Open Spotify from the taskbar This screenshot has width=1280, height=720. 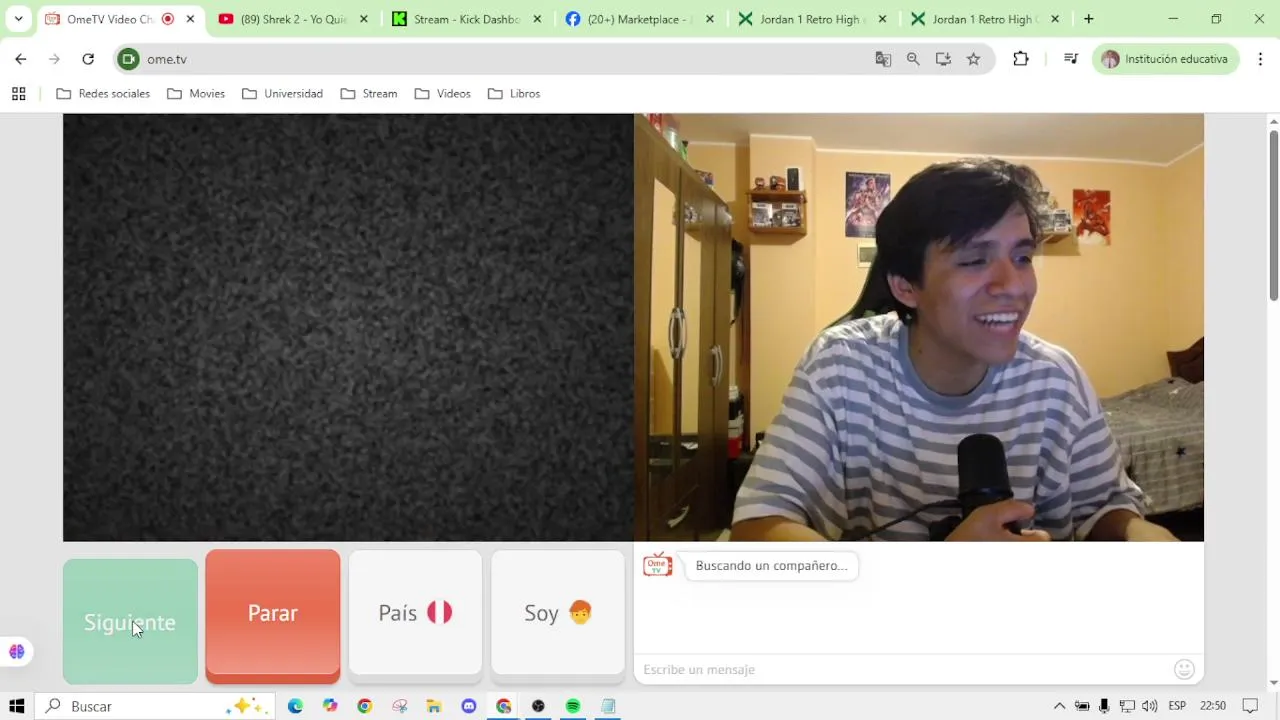tap(573, 706)
